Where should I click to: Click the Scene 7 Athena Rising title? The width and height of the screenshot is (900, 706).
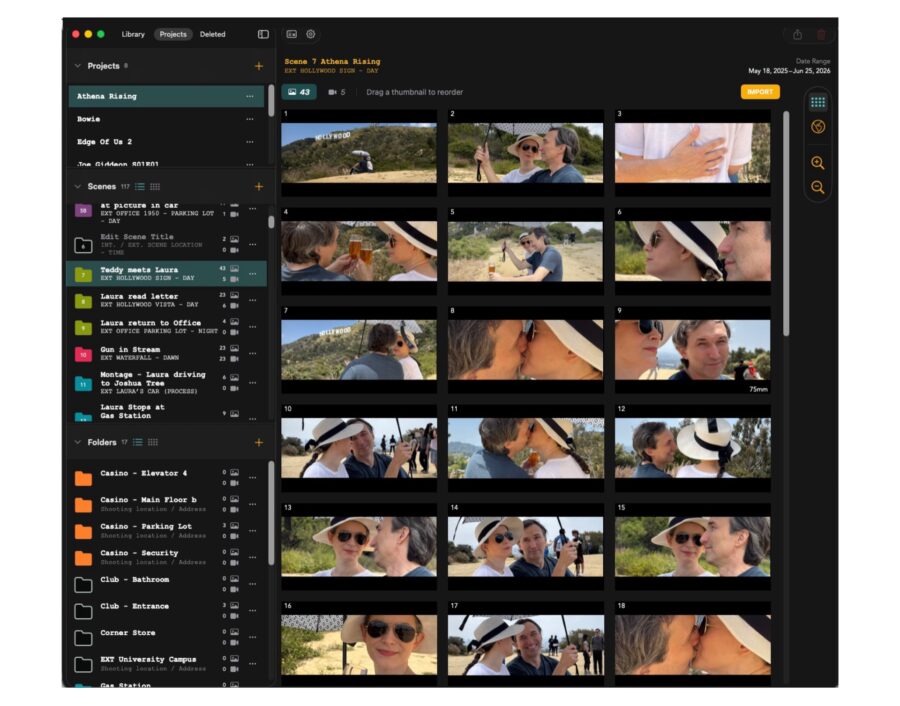pos(332,61)
